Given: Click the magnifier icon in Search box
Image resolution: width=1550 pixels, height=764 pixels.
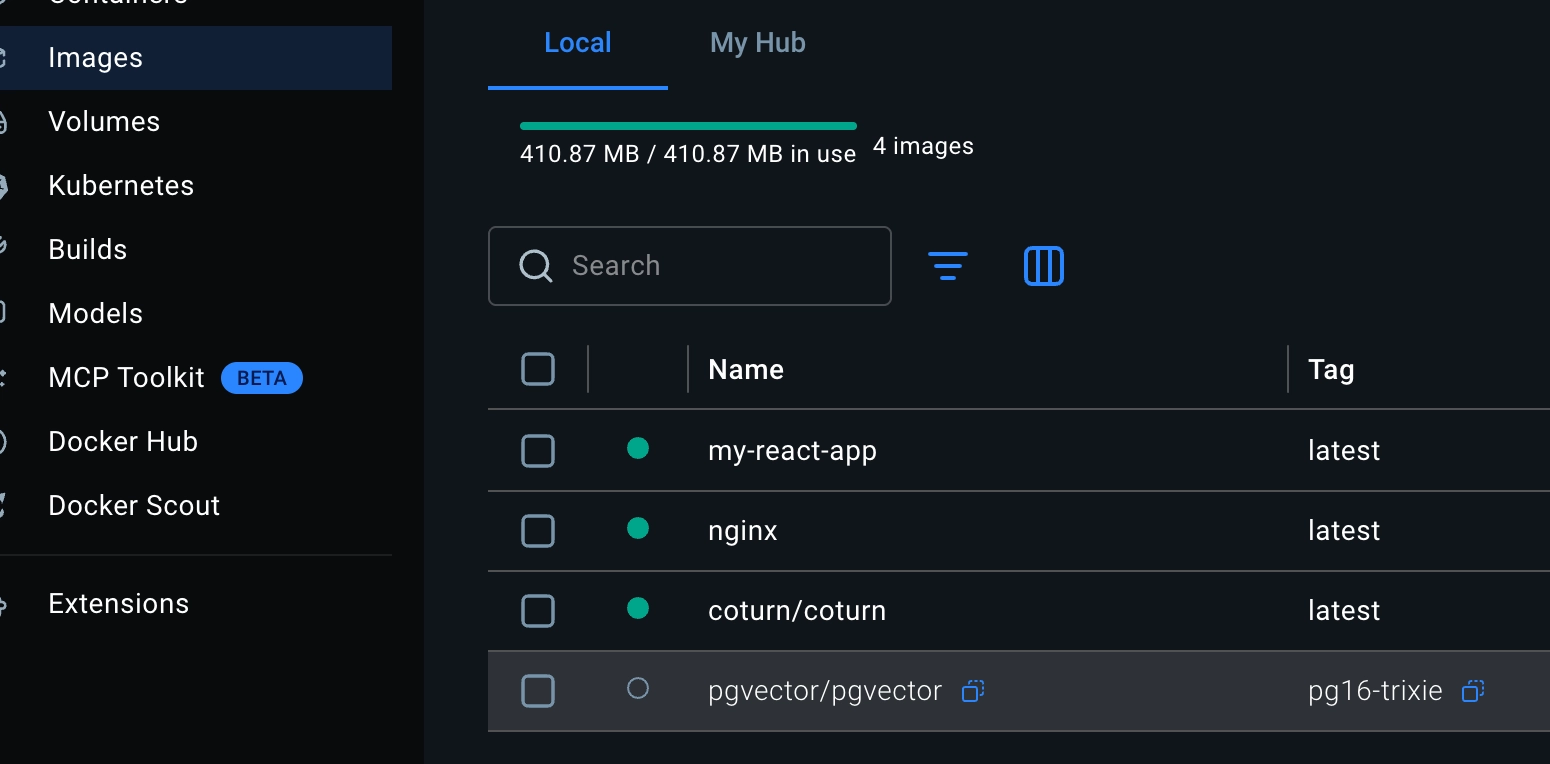Looking at the screenshot, I should [536, 266].
